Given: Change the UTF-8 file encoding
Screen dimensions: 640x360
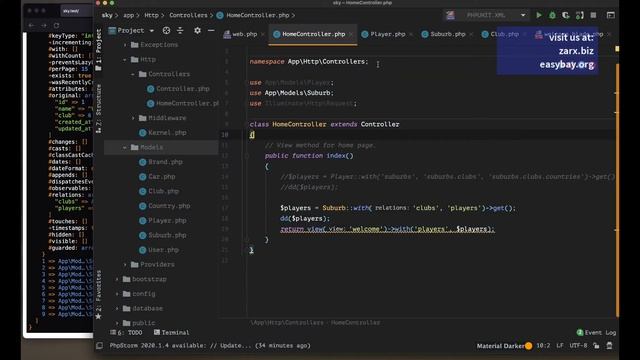Looking at the screenshot, I should point(578,346).
